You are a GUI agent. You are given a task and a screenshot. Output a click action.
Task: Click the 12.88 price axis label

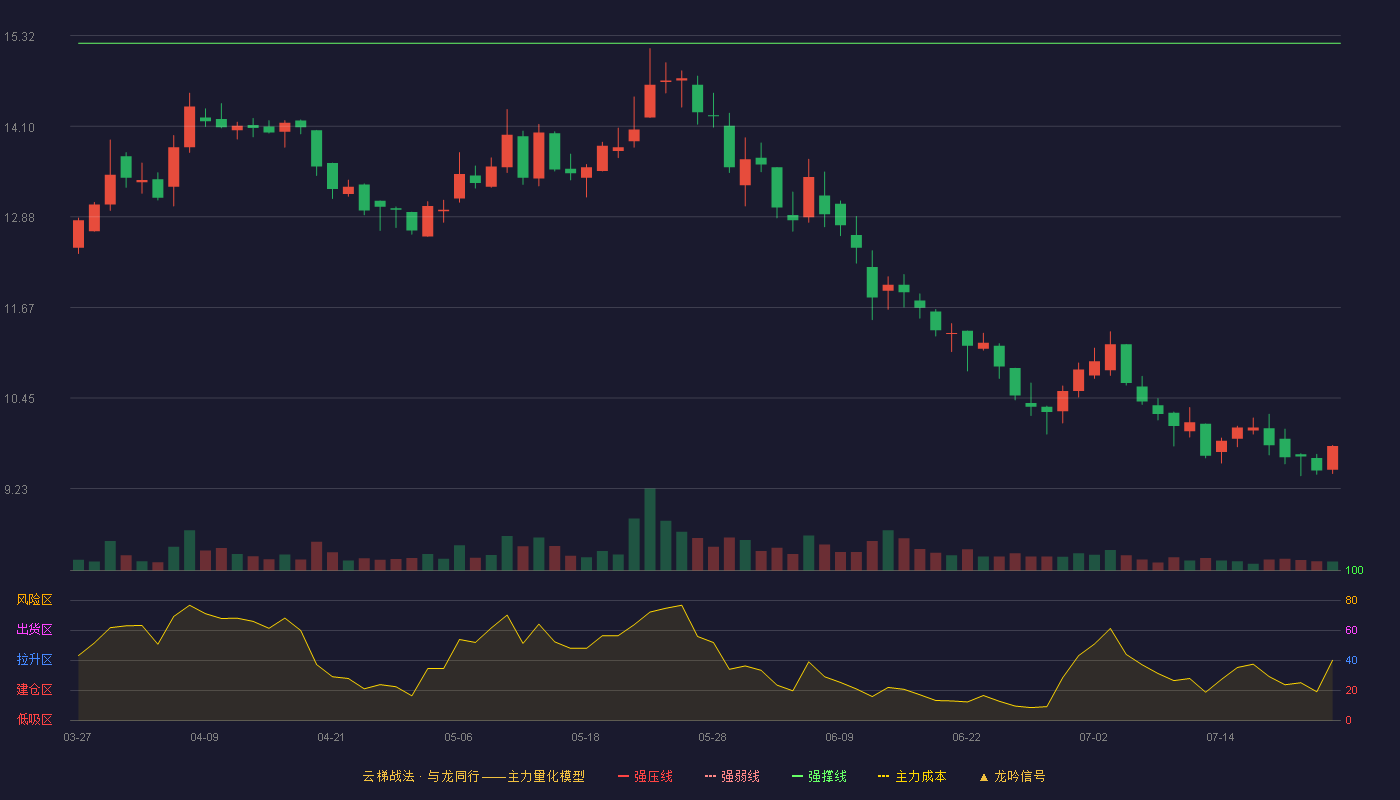pos(19,218)
